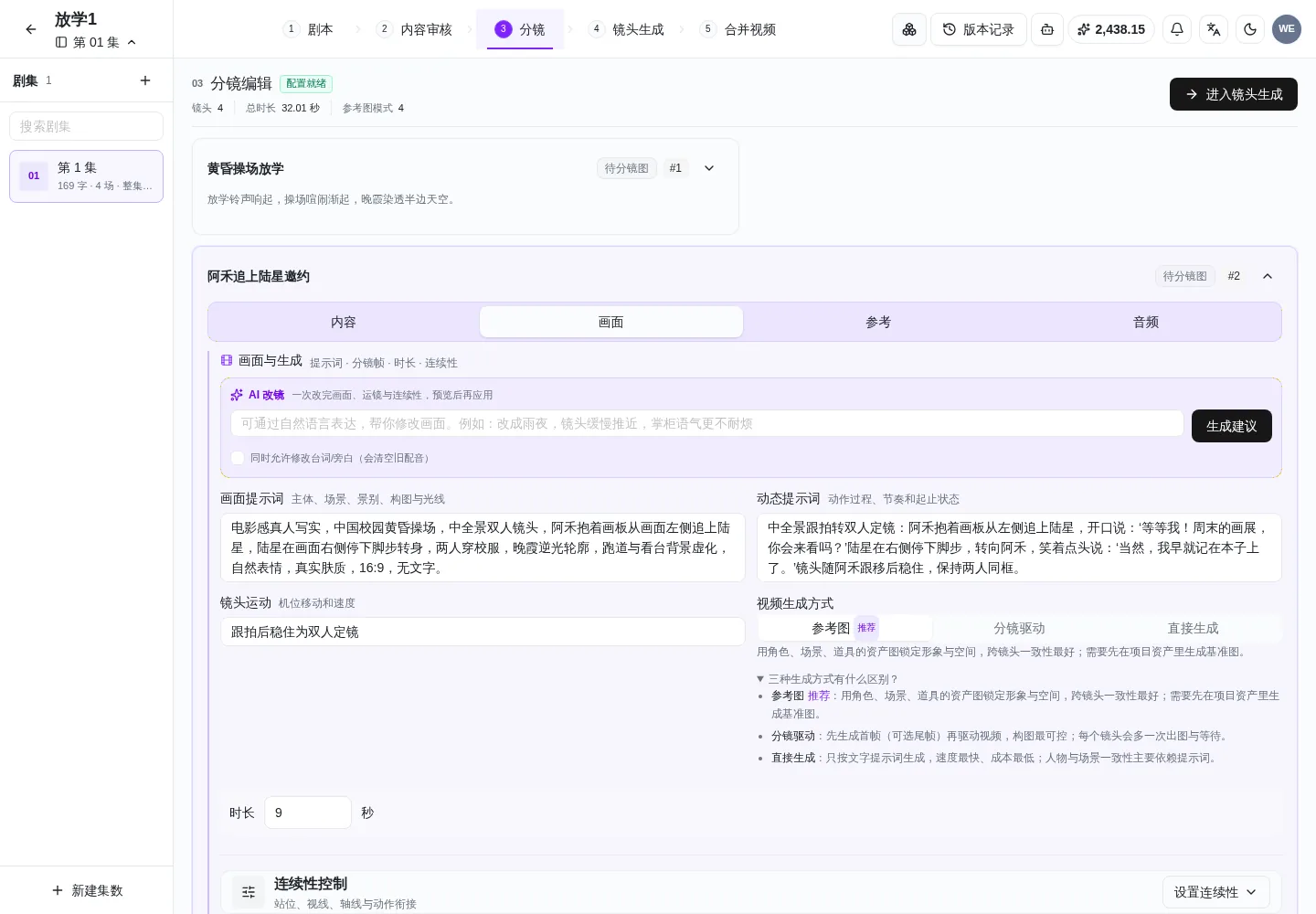
Task: Go to step 1 剧本
Action: [x=308, y=29]
